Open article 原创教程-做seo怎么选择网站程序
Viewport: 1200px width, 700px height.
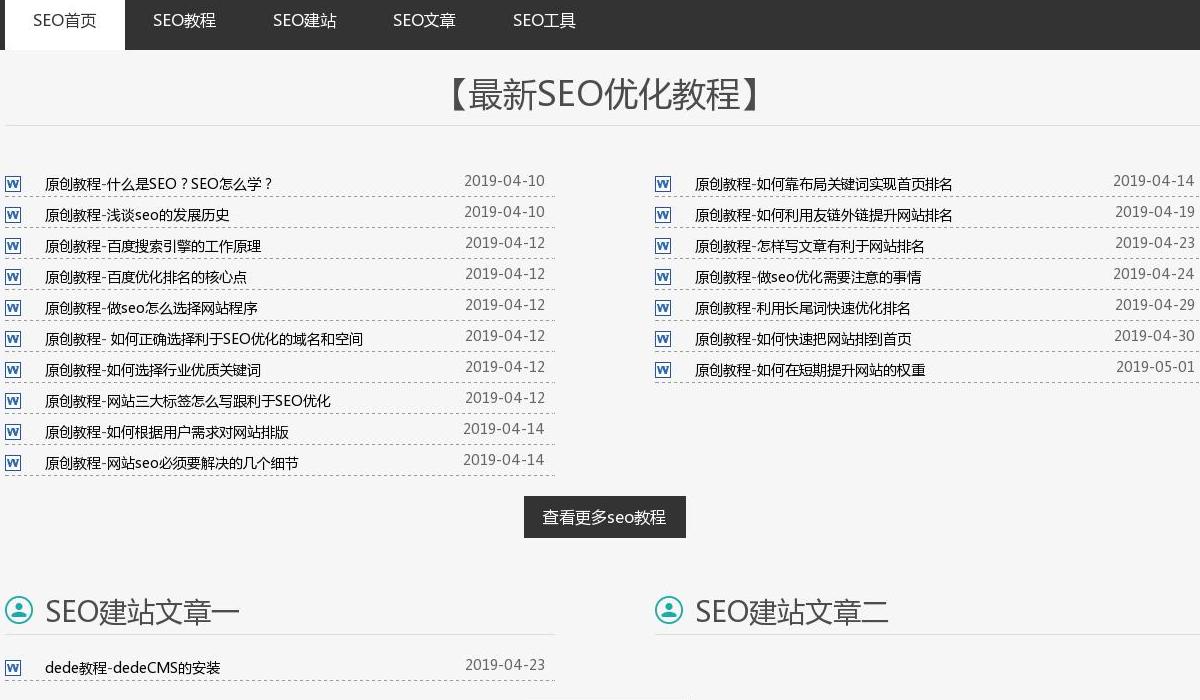click(x=151, y=308)
